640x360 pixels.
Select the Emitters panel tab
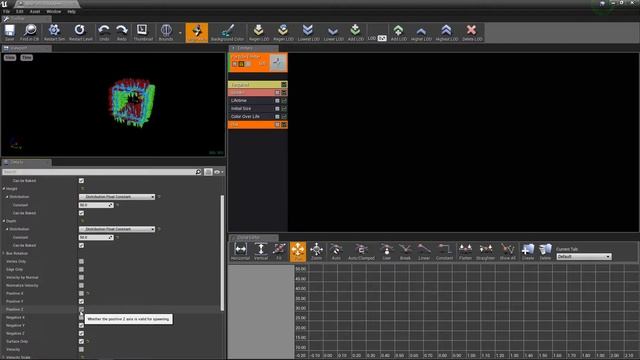pos(253,48)
